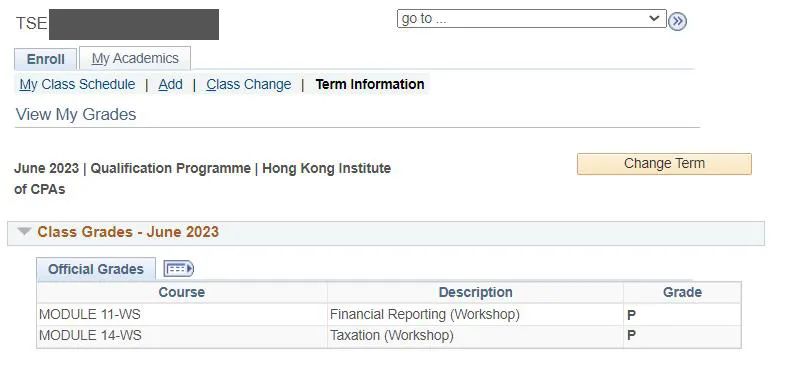
Task: Click the go-to double-arrow icon
Action: (x=677, y=22)
